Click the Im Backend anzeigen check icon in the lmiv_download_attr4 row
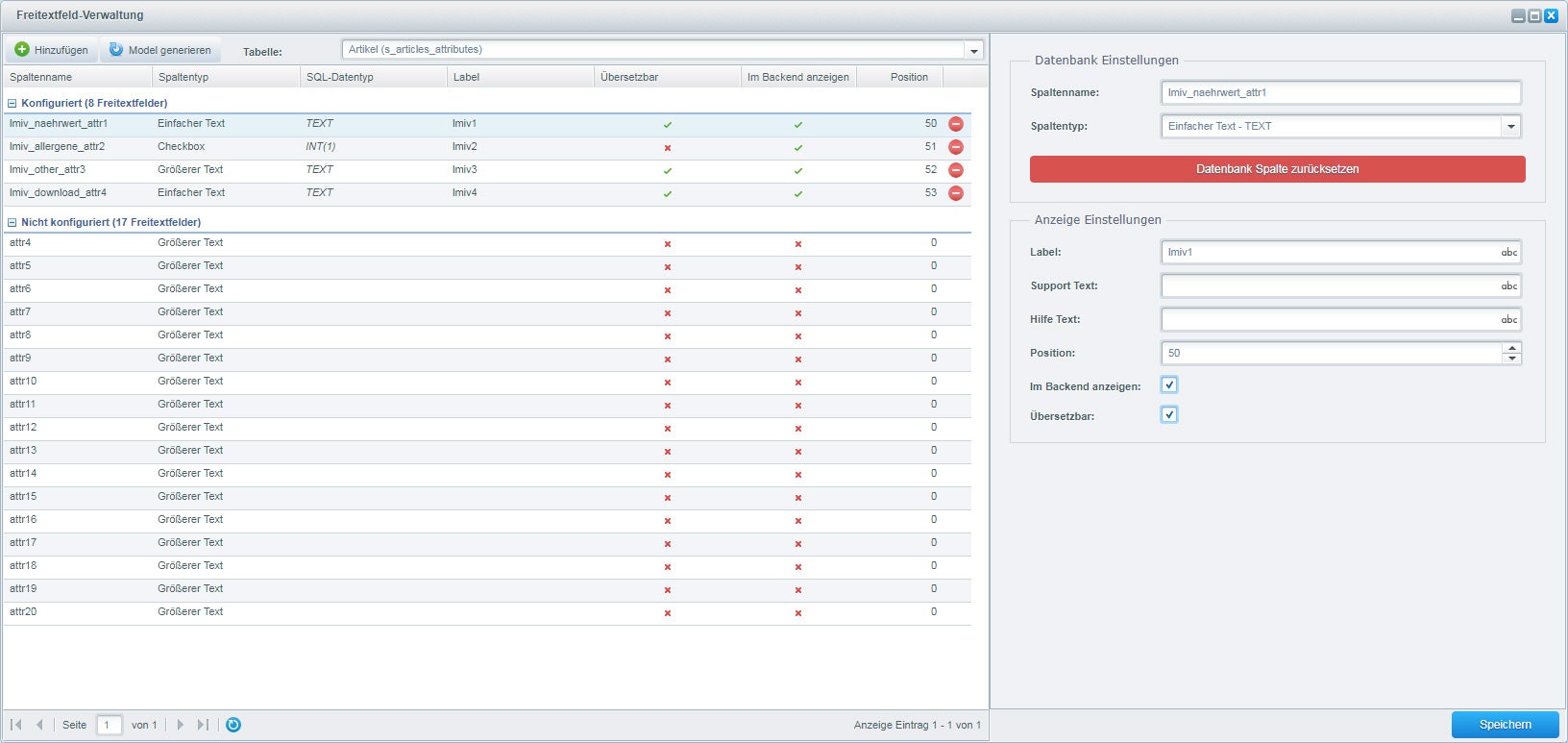The width and height of the screenshot is (1568, 743). click(798, 194)
